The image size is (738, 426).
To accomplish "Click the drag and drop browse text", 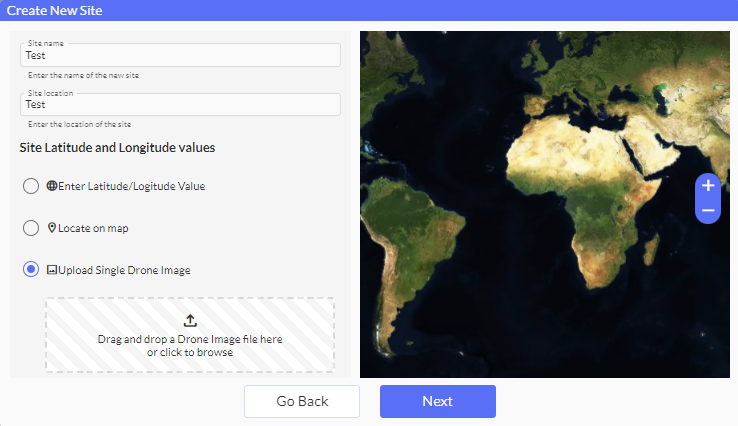I will pos(190,345).
